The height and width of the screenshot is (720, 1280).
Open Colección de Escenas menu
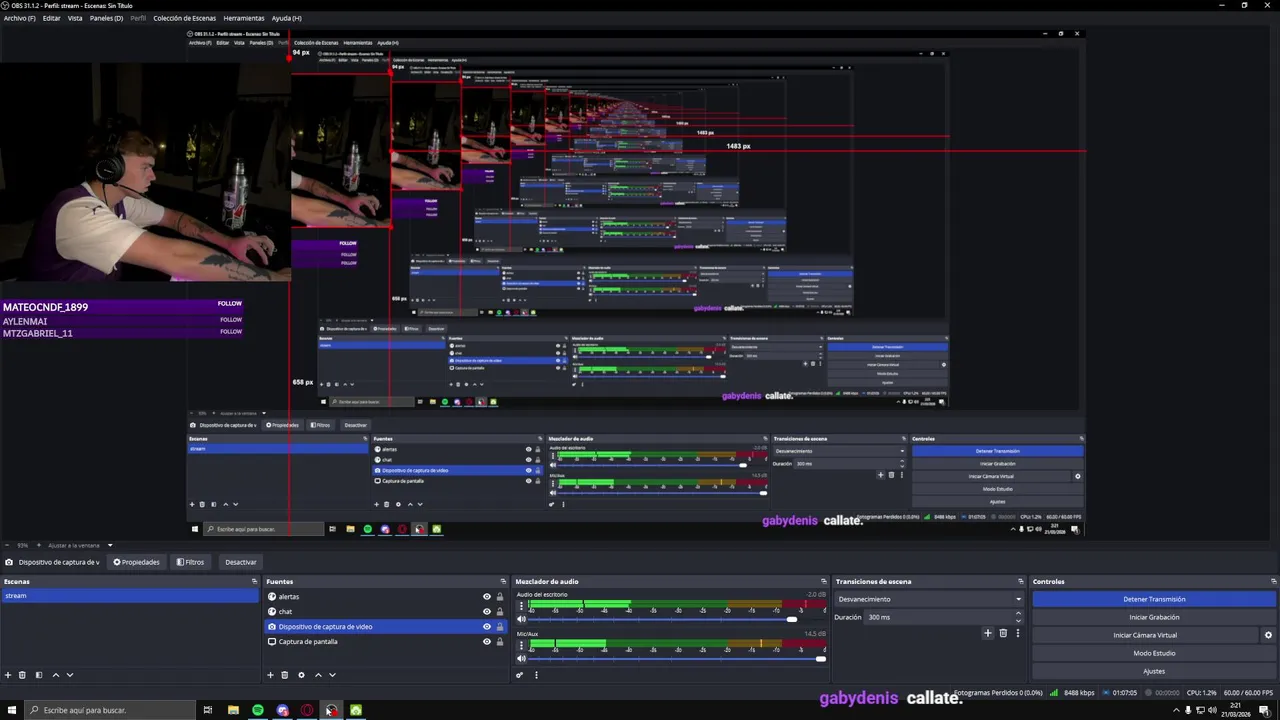[x=185, y=18]
